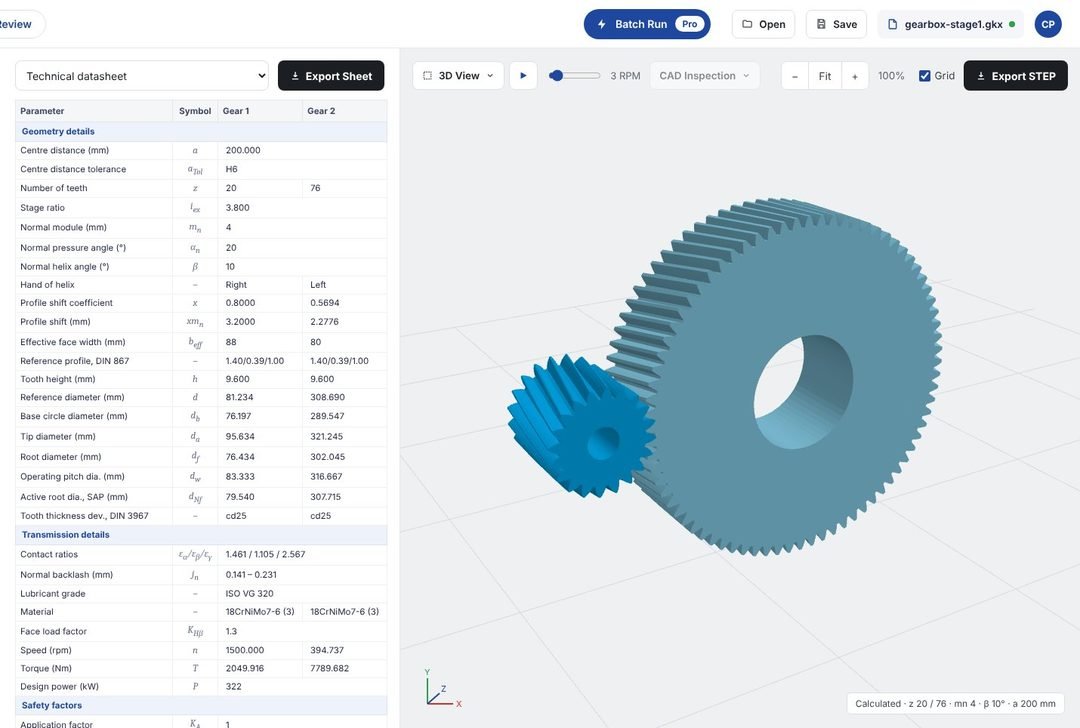Click Gear 1 material 18CrNiMo7-6 (3)
Viewport: 1080px width, 728px height.
(260, 612)
